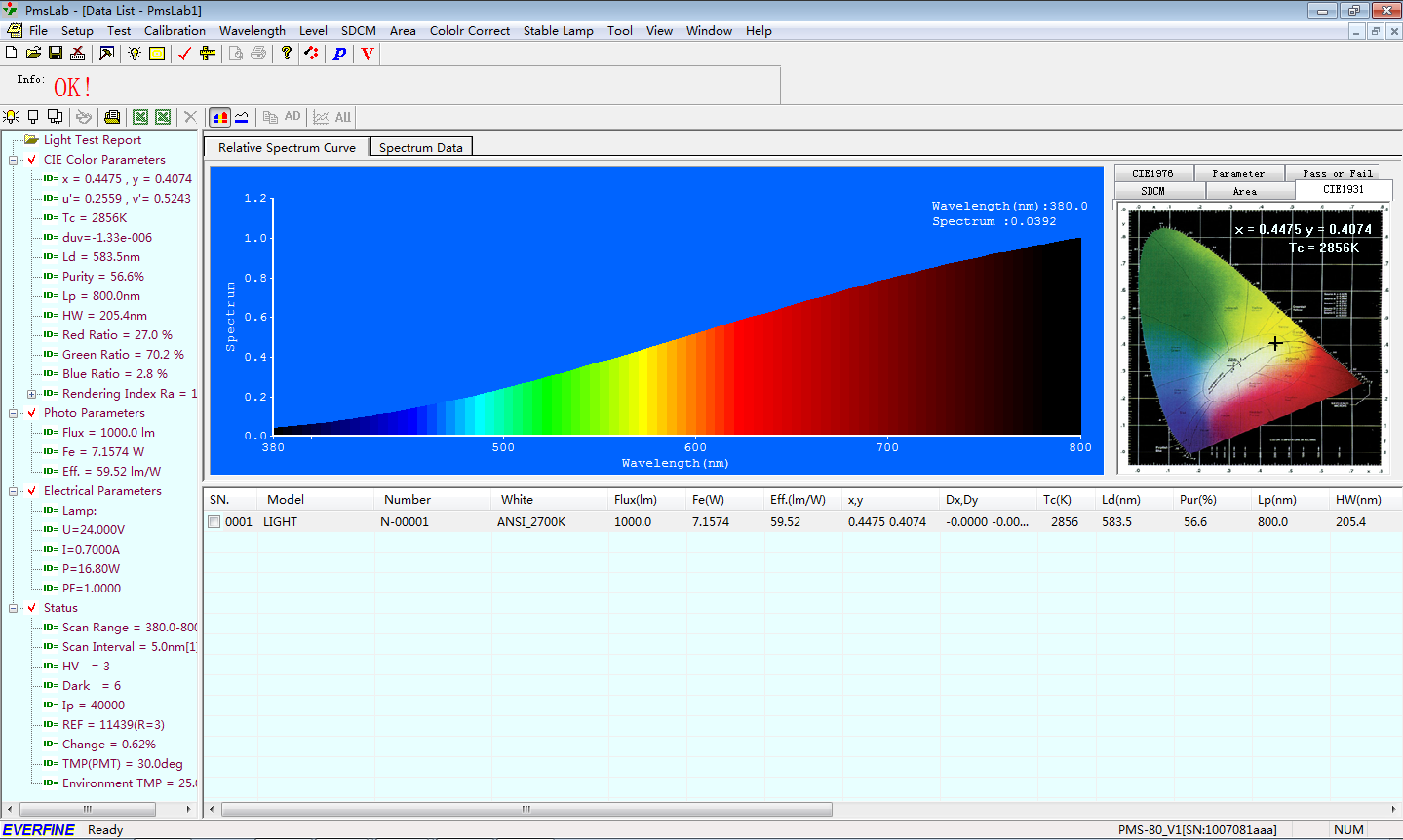Click the red V toolbar icon

pos(368,54)
